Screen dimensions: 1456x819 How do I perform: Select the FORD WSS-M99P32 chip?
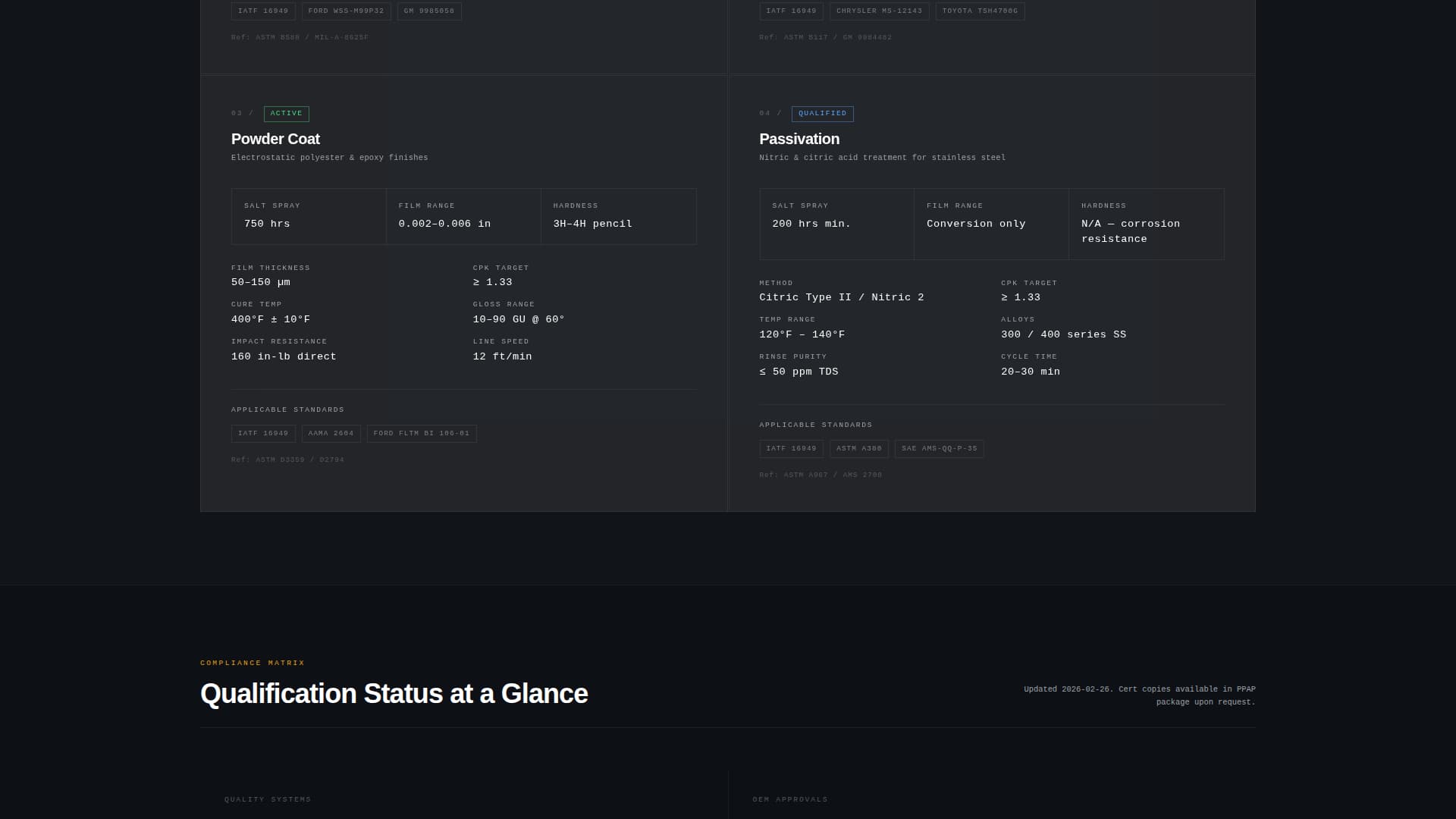345,11
